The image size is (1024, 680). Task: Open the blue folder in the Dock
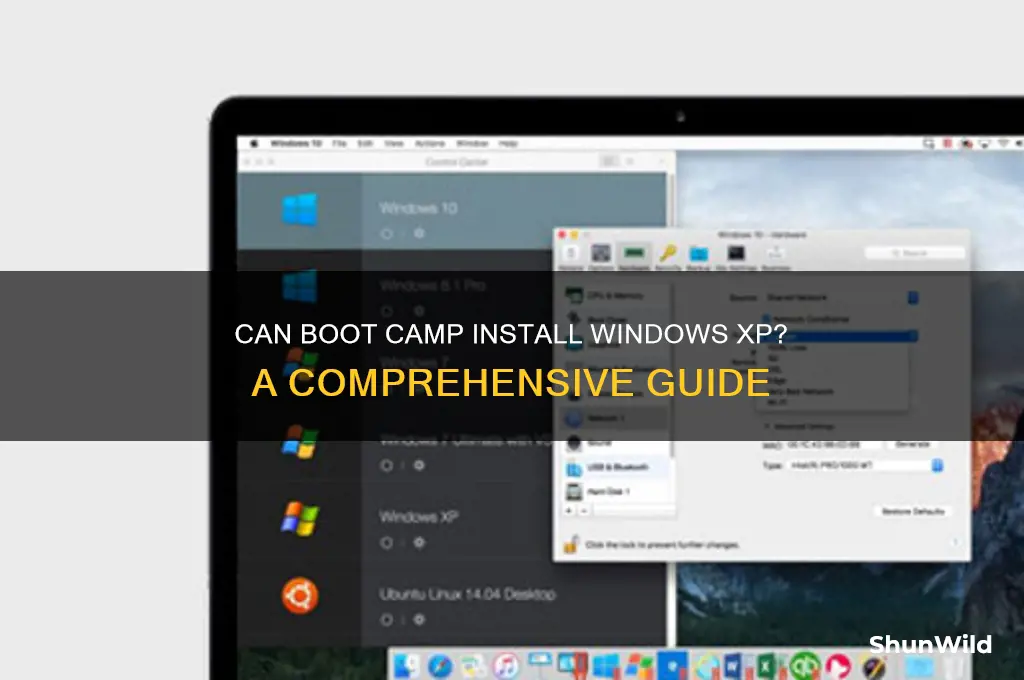tap(920, 667)
